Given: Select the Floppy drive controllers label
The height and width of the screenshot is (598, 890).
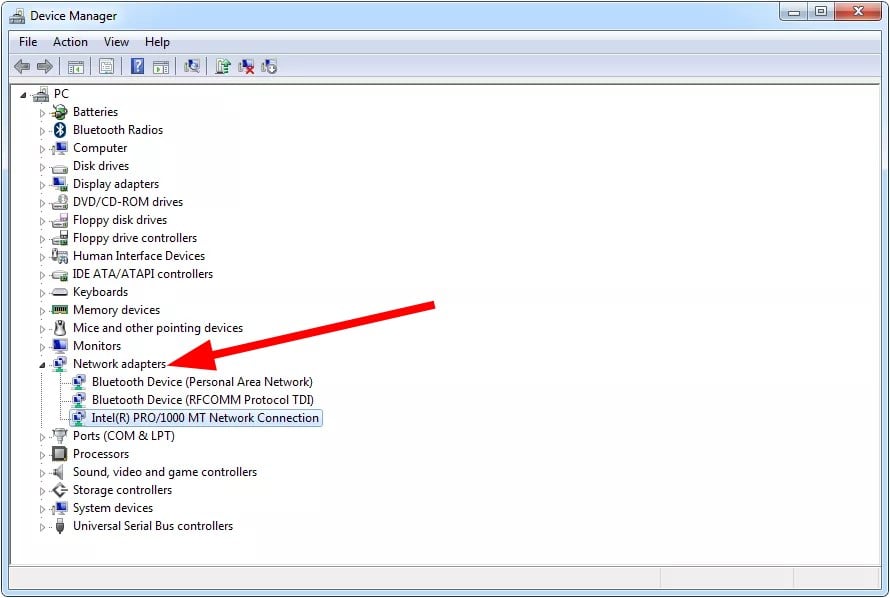Looking at the screenshot, I should [x=135, y=238].
